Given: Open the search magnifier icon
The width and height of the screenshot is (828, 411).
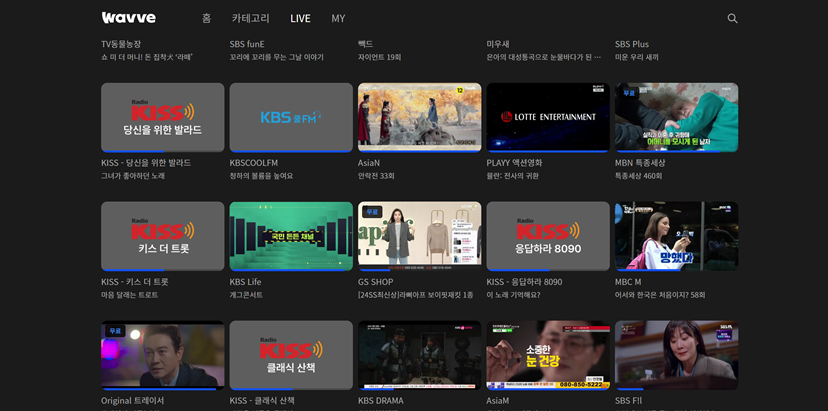Looking at the screenshot, I should [x=732, y=18].
